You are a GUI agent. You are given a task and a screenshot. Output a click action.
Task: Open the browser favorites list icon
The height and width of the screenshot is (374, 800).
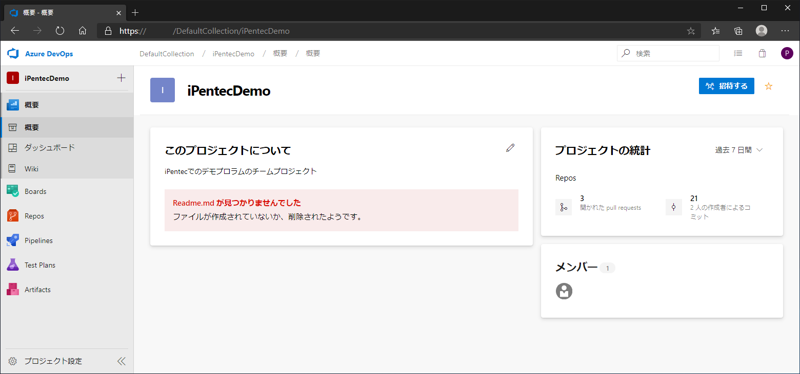[x=715, y=31]
